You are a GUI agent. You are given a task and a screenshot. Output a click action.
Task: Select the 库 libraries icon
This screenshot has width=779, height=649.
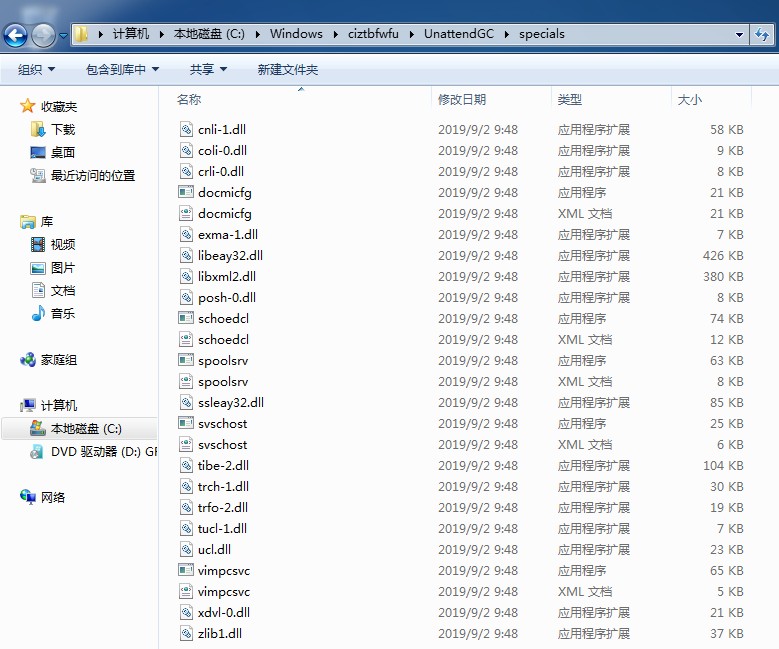(28, 222)
